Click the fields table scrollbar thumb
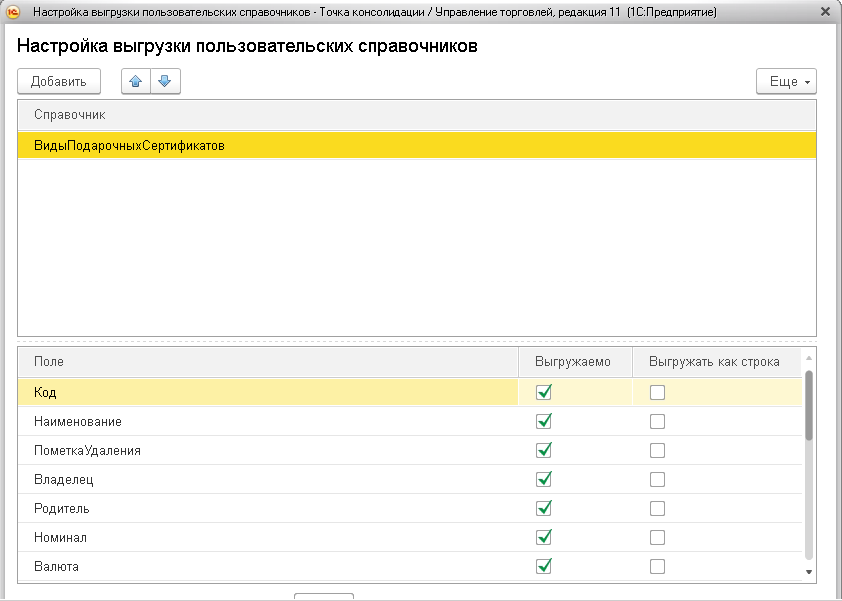Viewport: 842px width, 601px height. pos(809,406)
